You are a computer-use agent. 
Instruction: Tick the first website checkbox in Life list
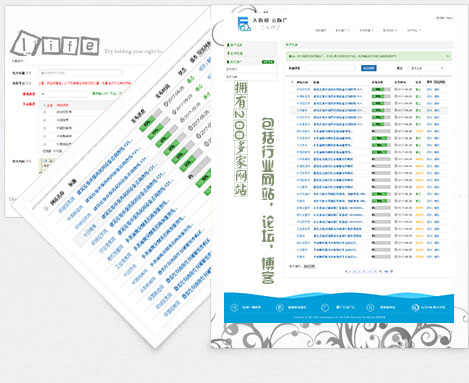pyautogui.click(x=45, y=112)
